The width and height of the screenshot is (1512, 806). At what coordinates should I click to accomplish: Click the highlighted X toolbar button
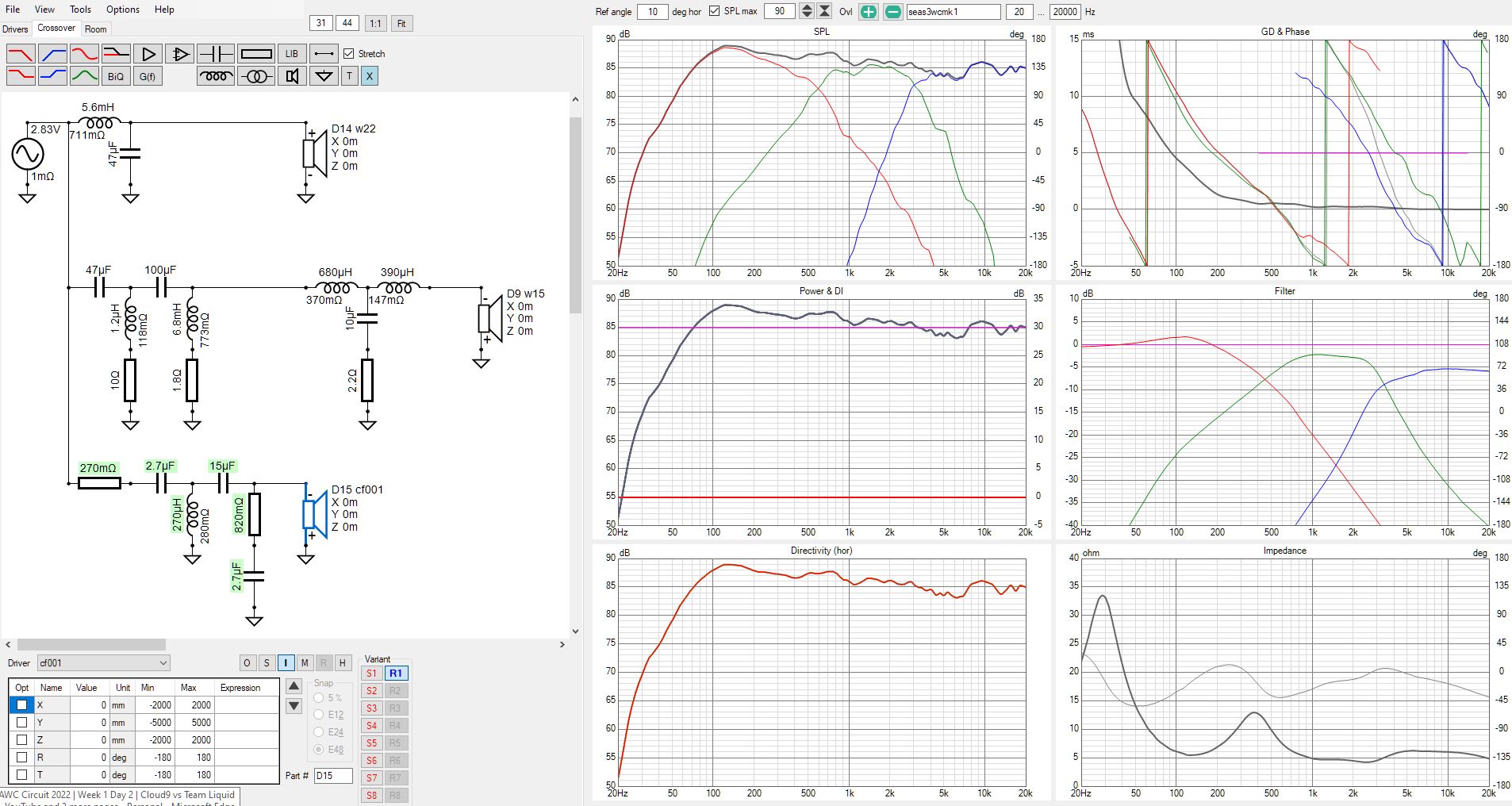pos(369,76)
